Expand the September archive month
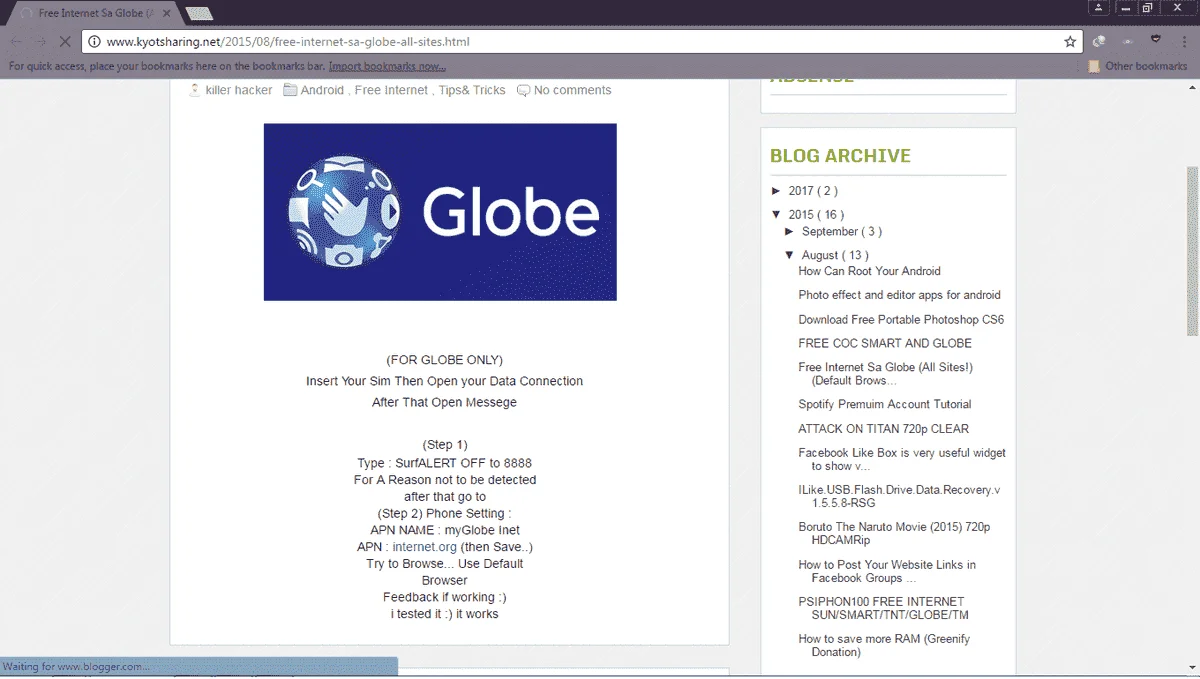This screenshot has height=679, width=1200. [790, 231]
